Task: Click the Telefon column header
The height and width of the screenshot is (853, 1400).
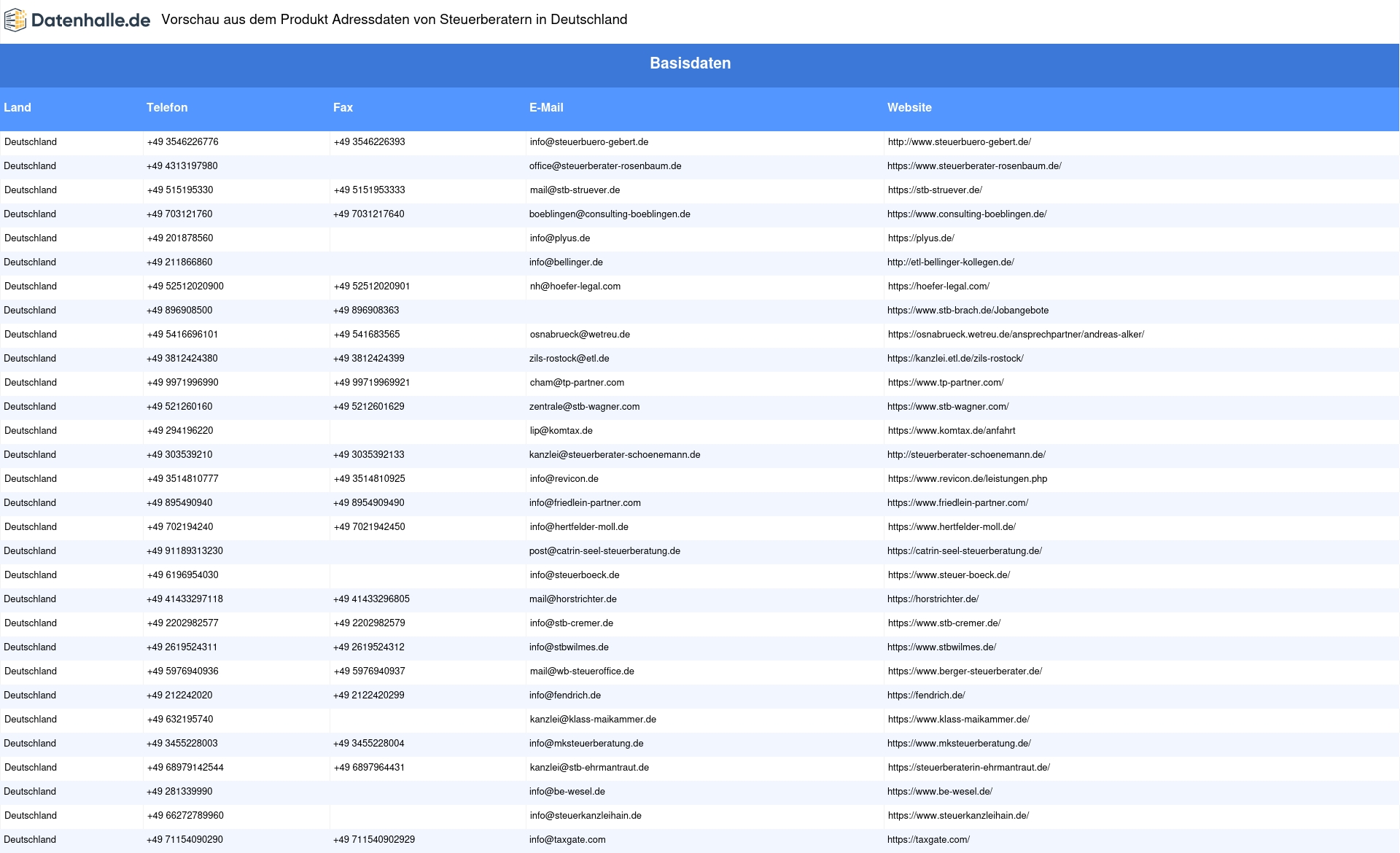Action: (x=167, y=107)
